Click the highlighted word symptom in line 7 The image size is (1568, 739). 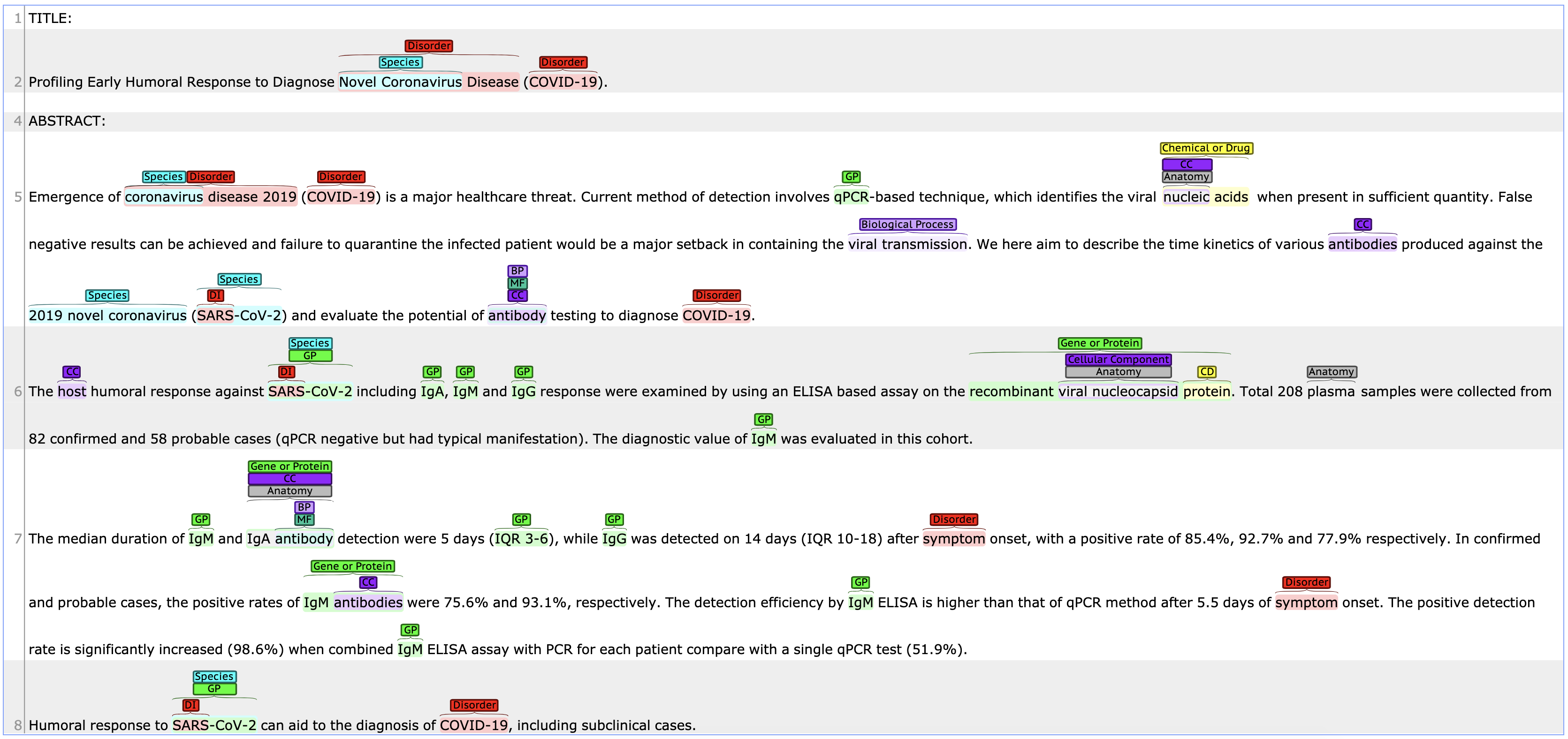pyautogui.click(x=953, y=539)
